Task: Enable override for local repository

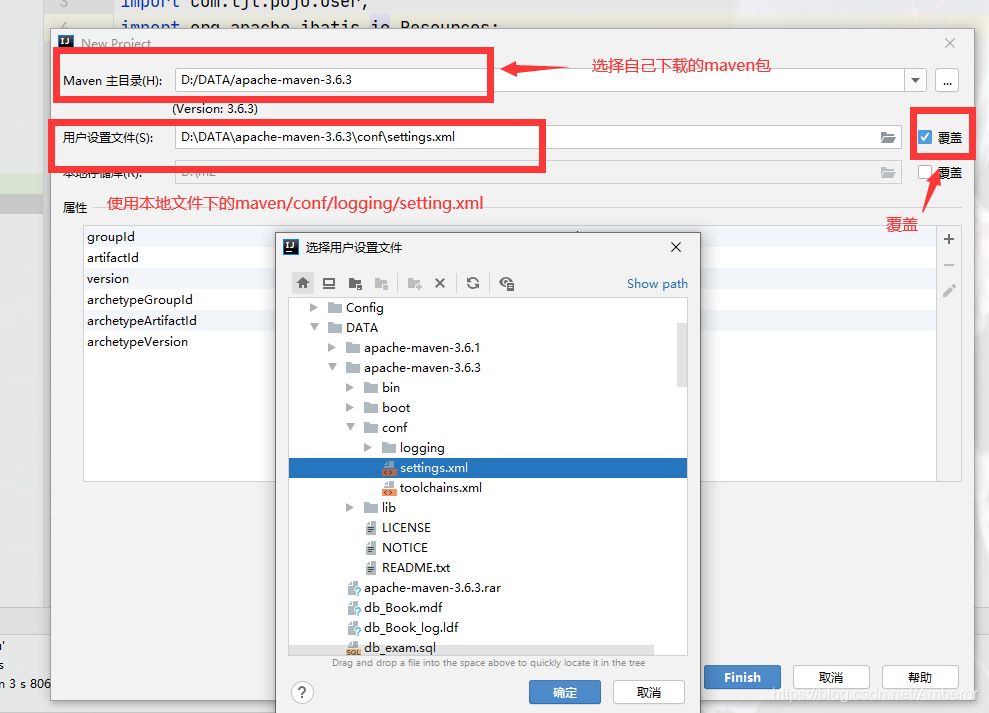Action: (925, 172)
